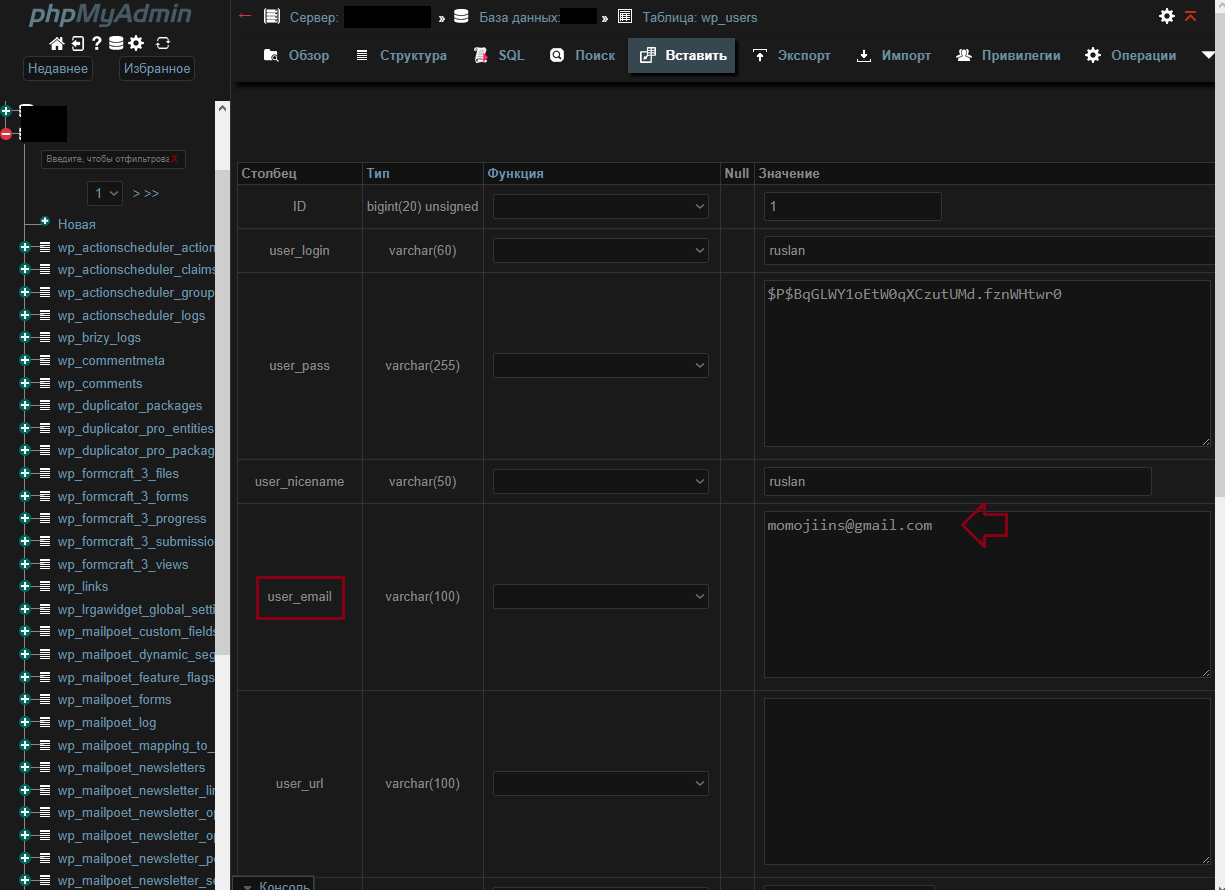Open the page number dropdown in the sidebar
This screenshot has height=890, width=1225.
point(104,193)
